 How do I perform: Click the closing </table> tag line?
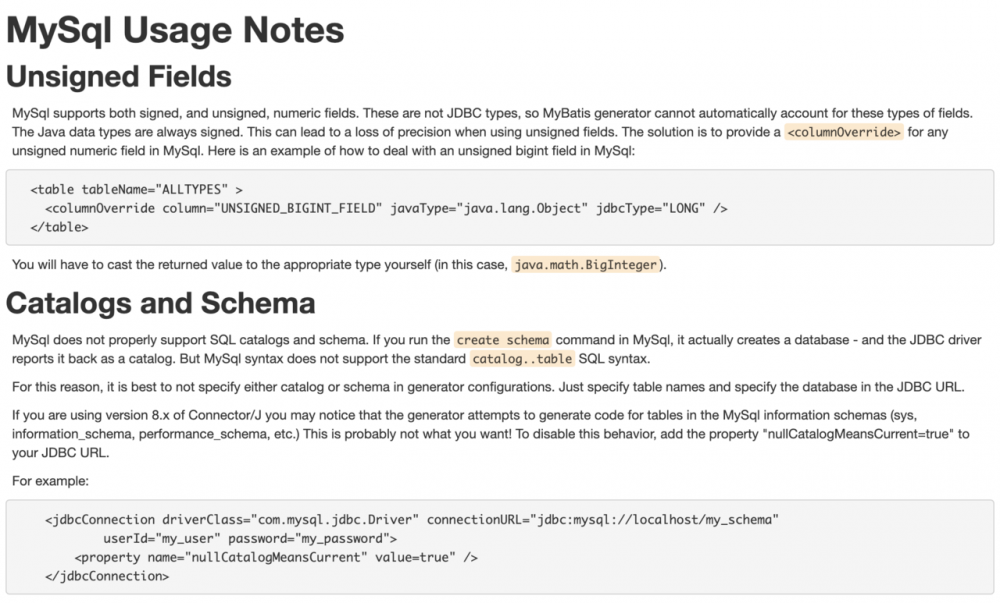click(x=59, y=228)
